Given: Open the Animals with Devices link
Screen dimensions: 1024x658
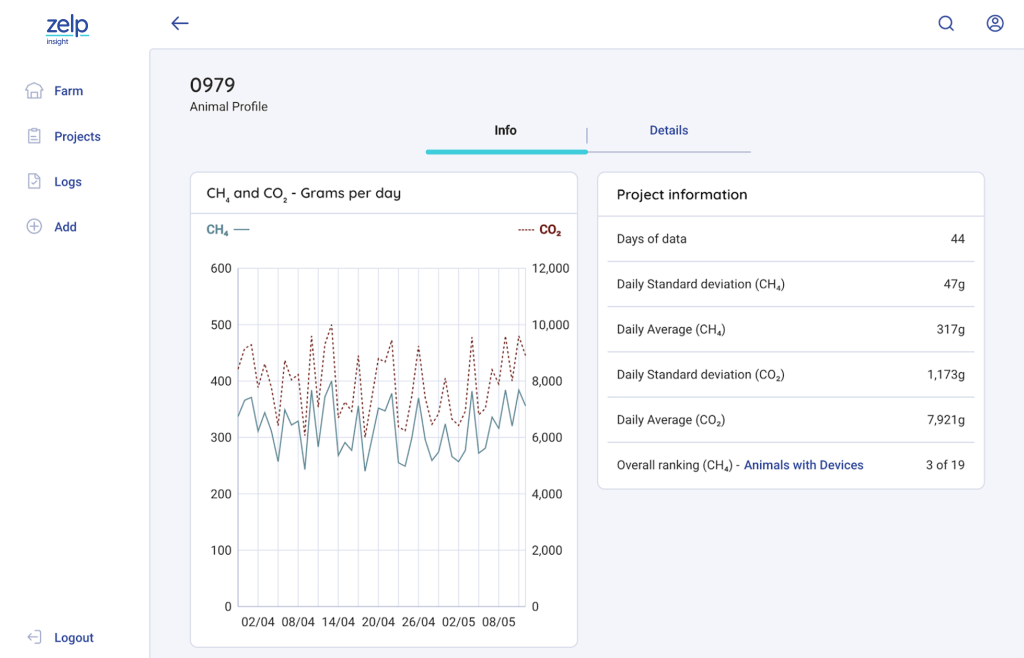Looking at the screenshot, I should click(803, 465).
